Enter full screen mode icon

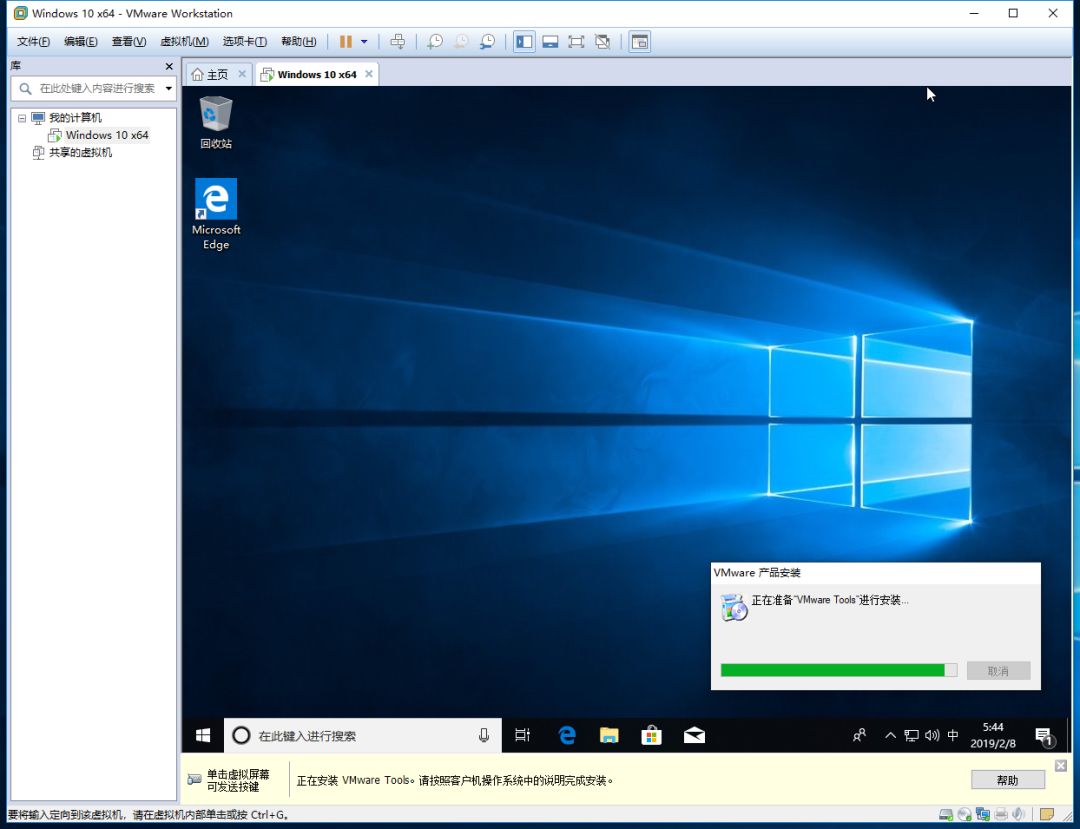pos(577,42)
